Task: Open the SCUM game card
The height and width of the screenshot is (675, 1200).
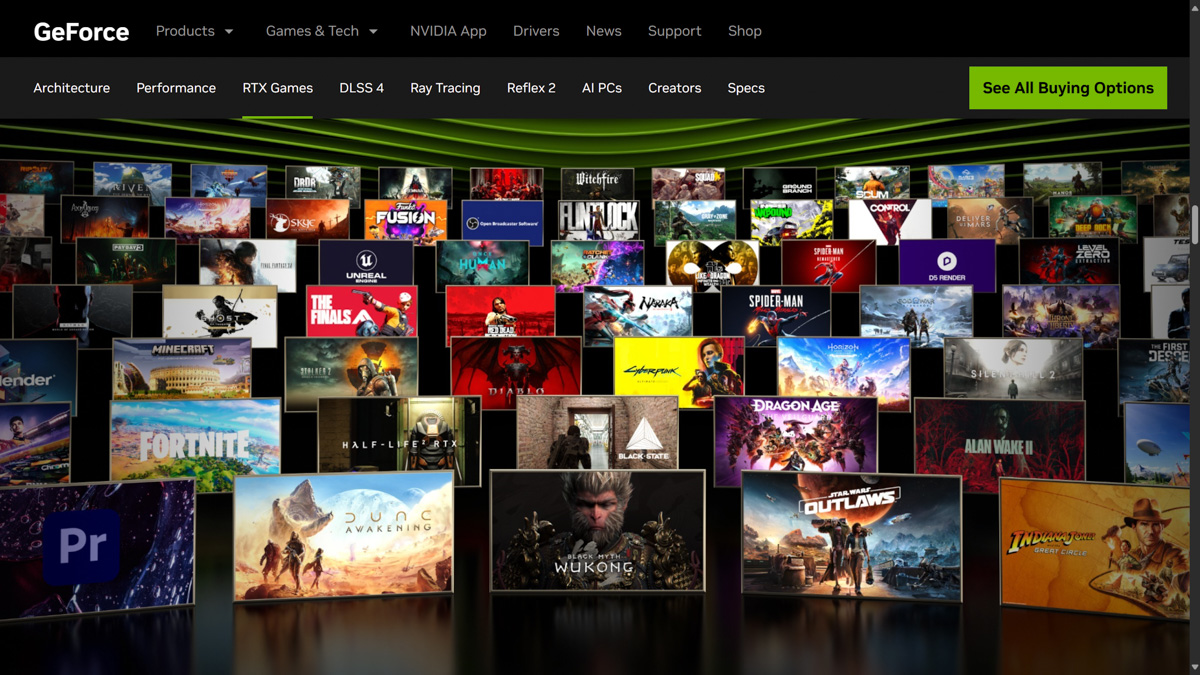Action: (872, 183)
